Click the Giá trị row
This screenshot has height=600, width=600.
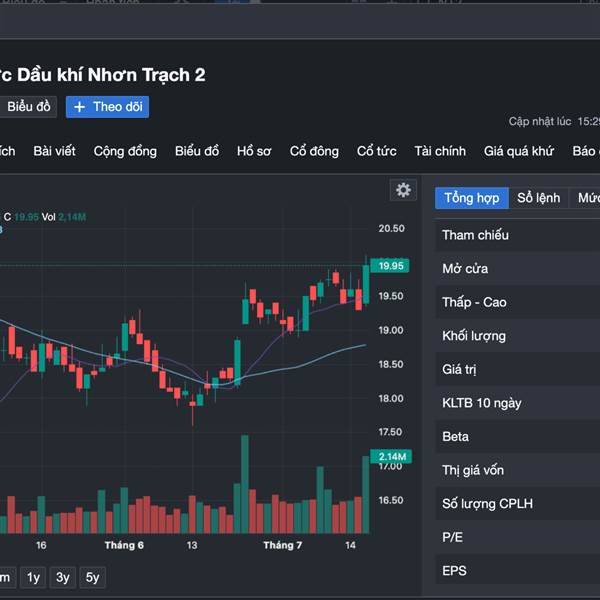518,369
